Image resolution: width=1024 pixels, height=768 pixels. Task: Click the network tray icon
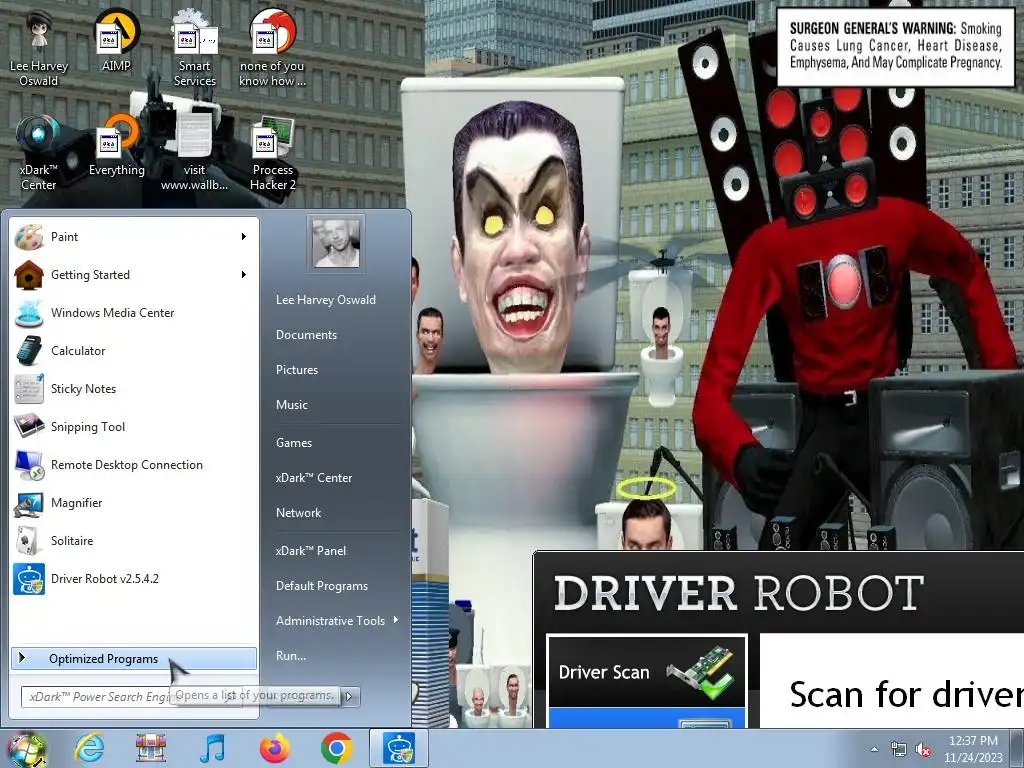(x=899, y=749)
